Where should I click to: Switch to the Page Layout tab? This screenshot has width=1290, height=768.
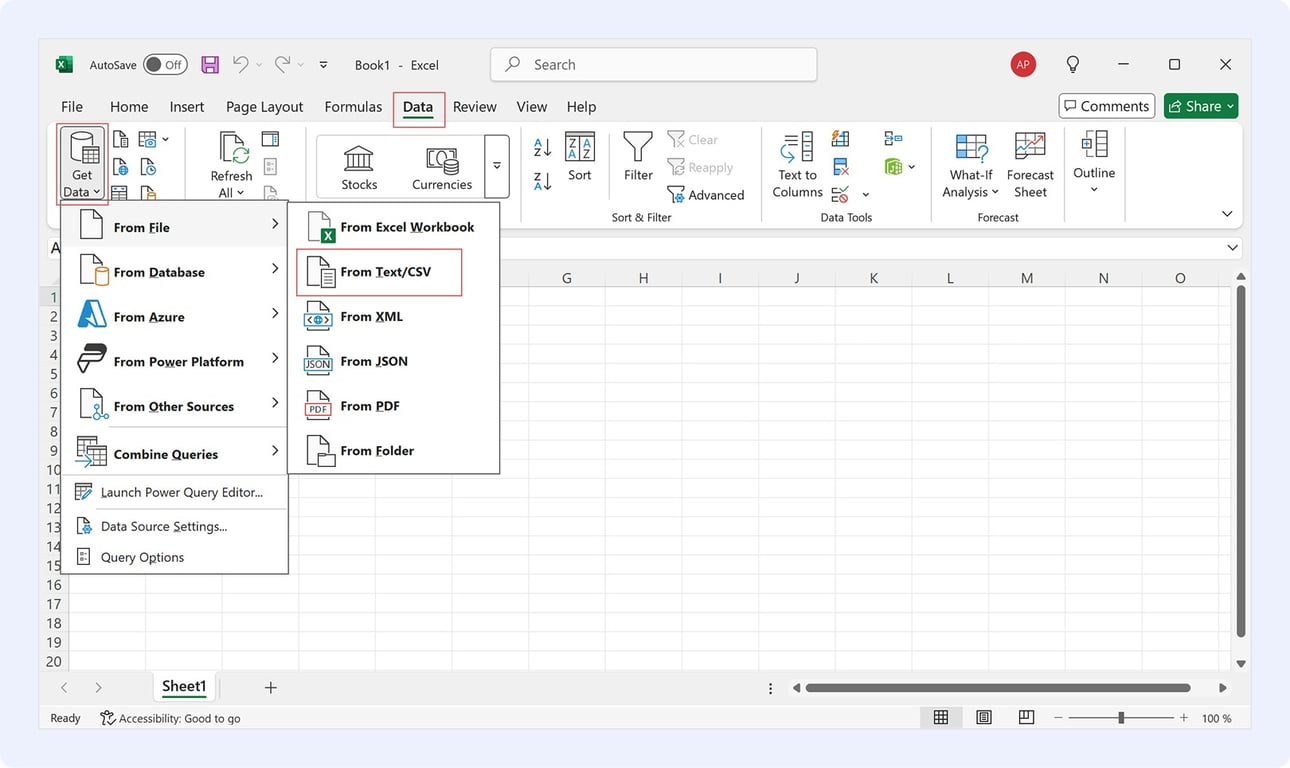point(264,107)
